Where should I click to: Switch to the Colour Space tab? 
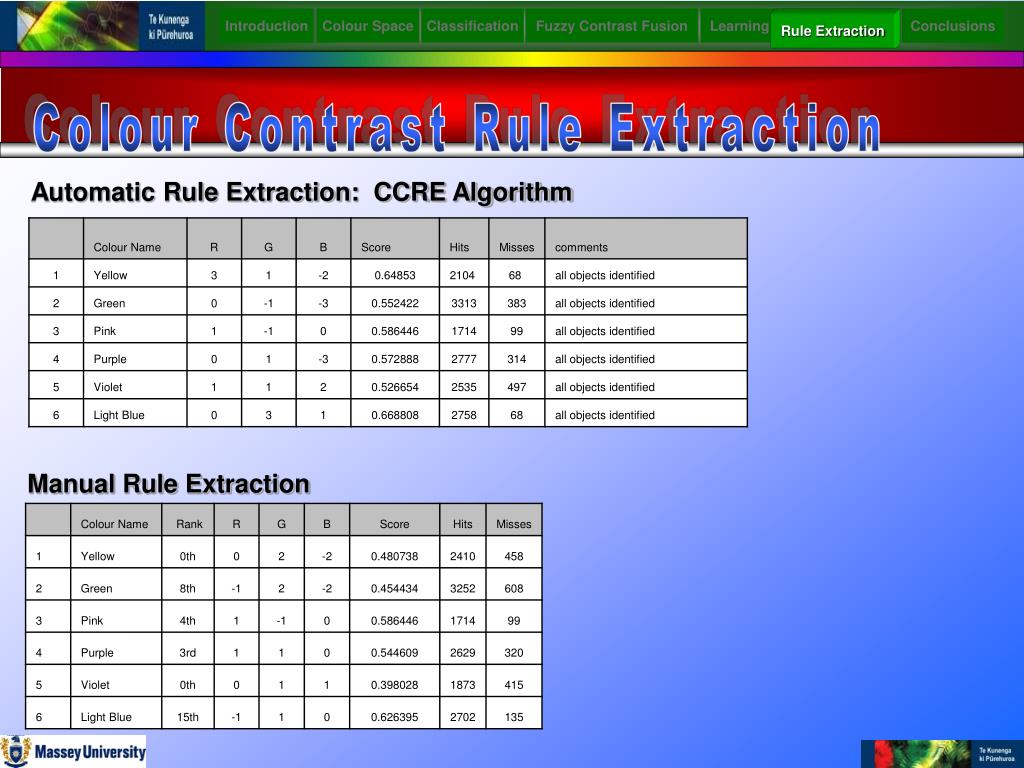click(x=368, y=26)
